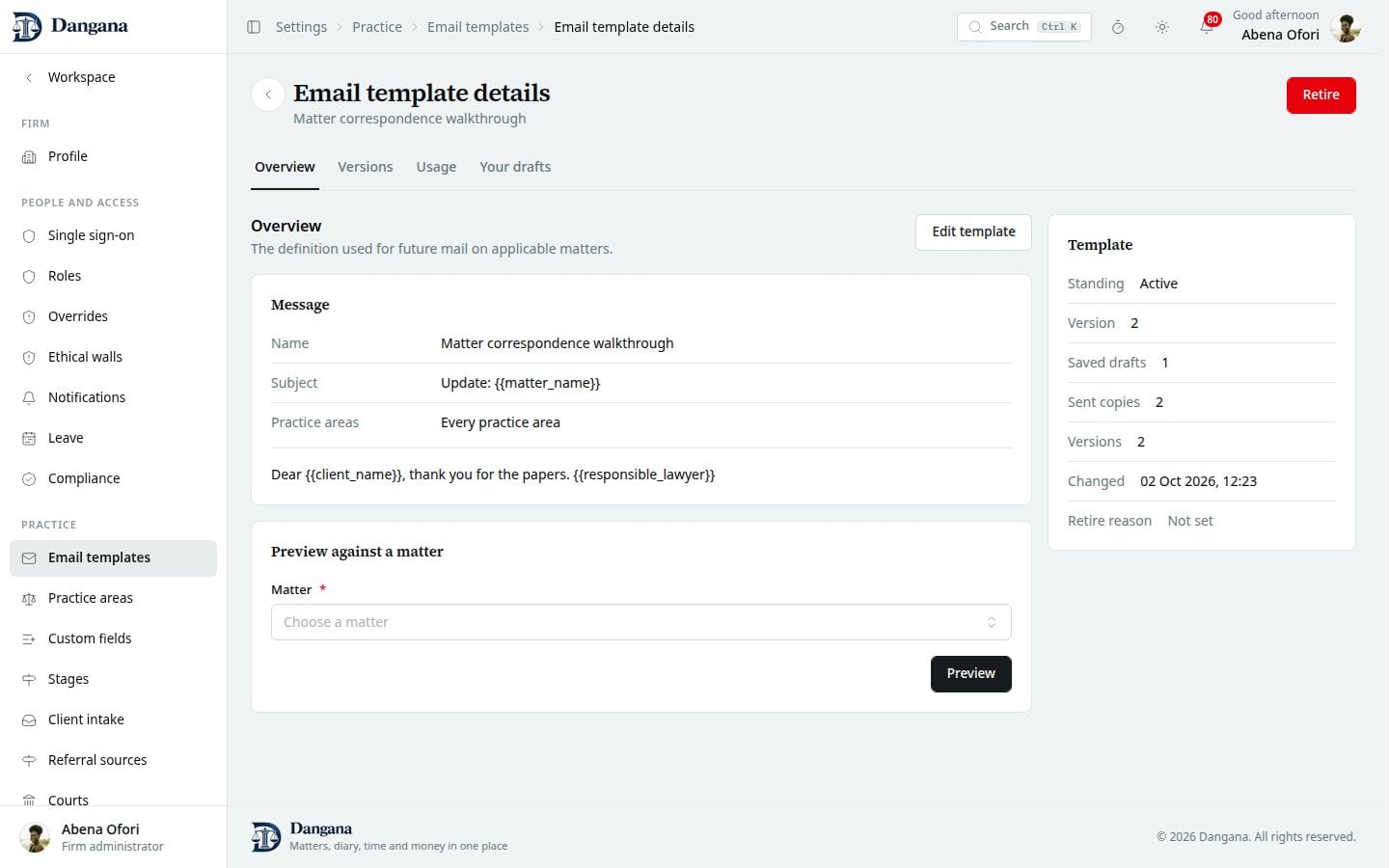Click the search magnifier icon
The image size is (1389, 868).
pos(975,27)
